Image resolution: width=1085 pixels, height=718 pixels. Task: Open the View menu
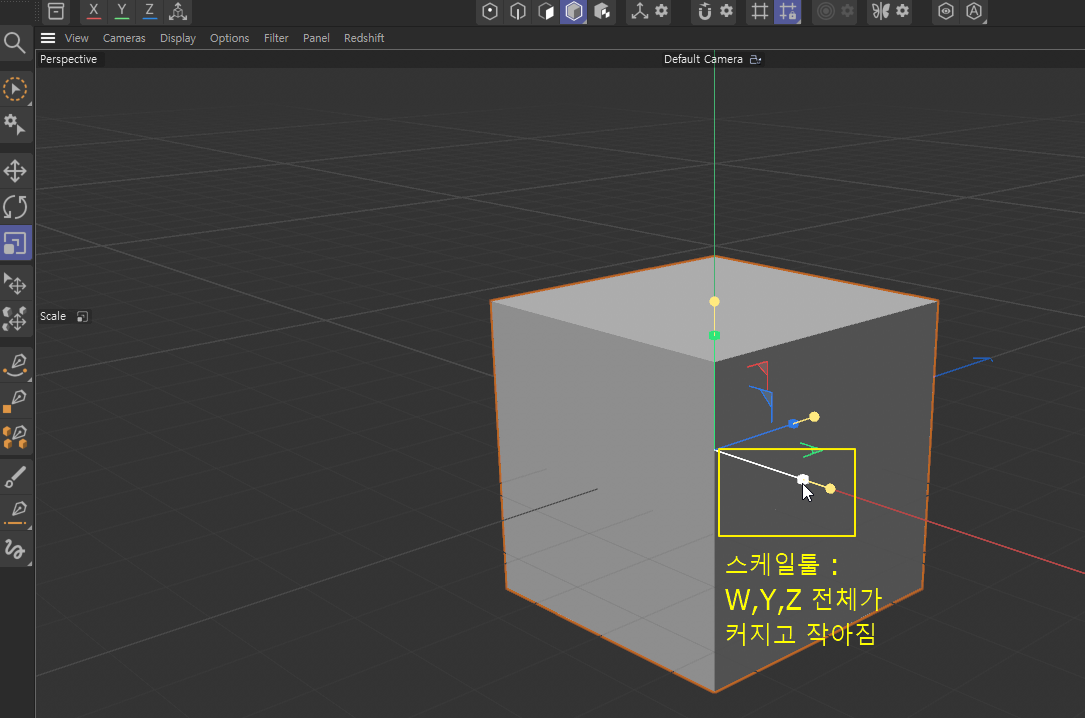click(x=77, y=38)
